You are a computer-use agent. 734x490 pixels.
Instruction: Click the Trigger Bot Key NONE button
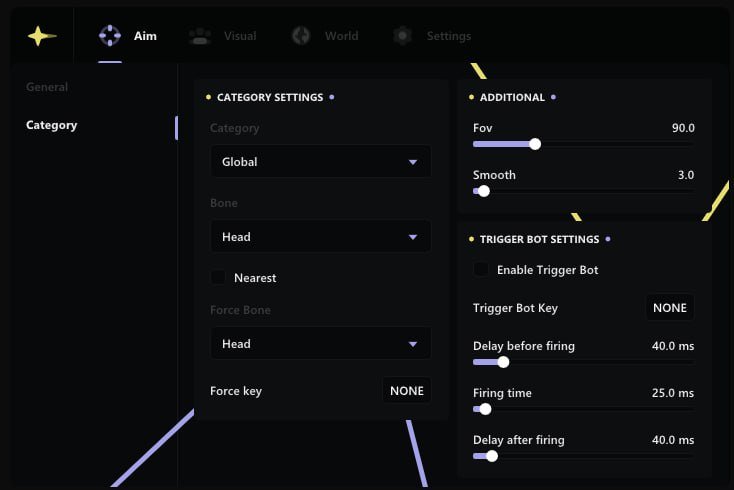click(669, 308)
